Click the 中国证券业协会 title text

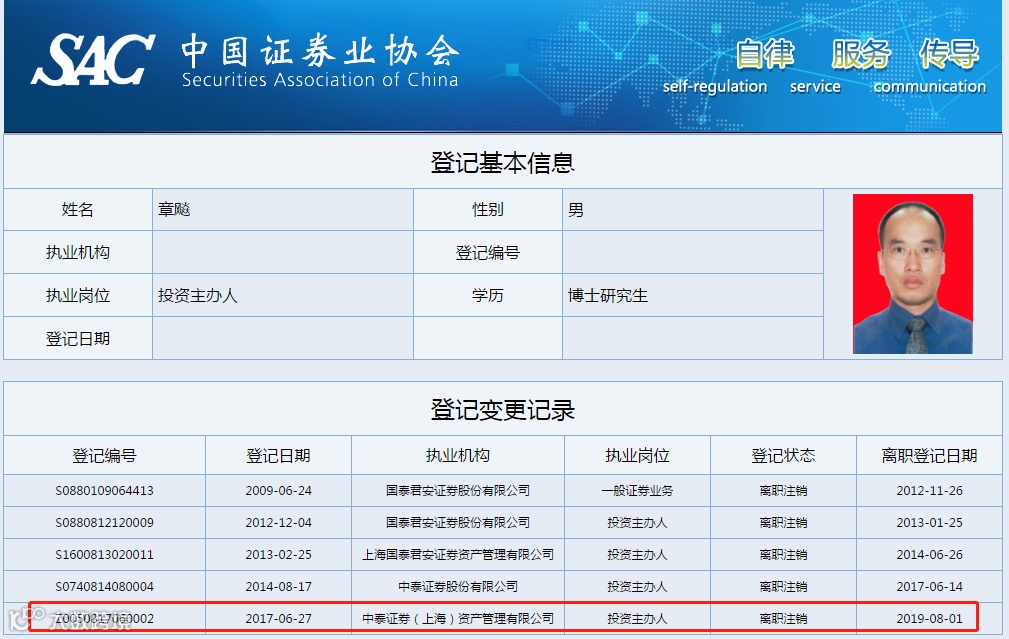(320, 51)
